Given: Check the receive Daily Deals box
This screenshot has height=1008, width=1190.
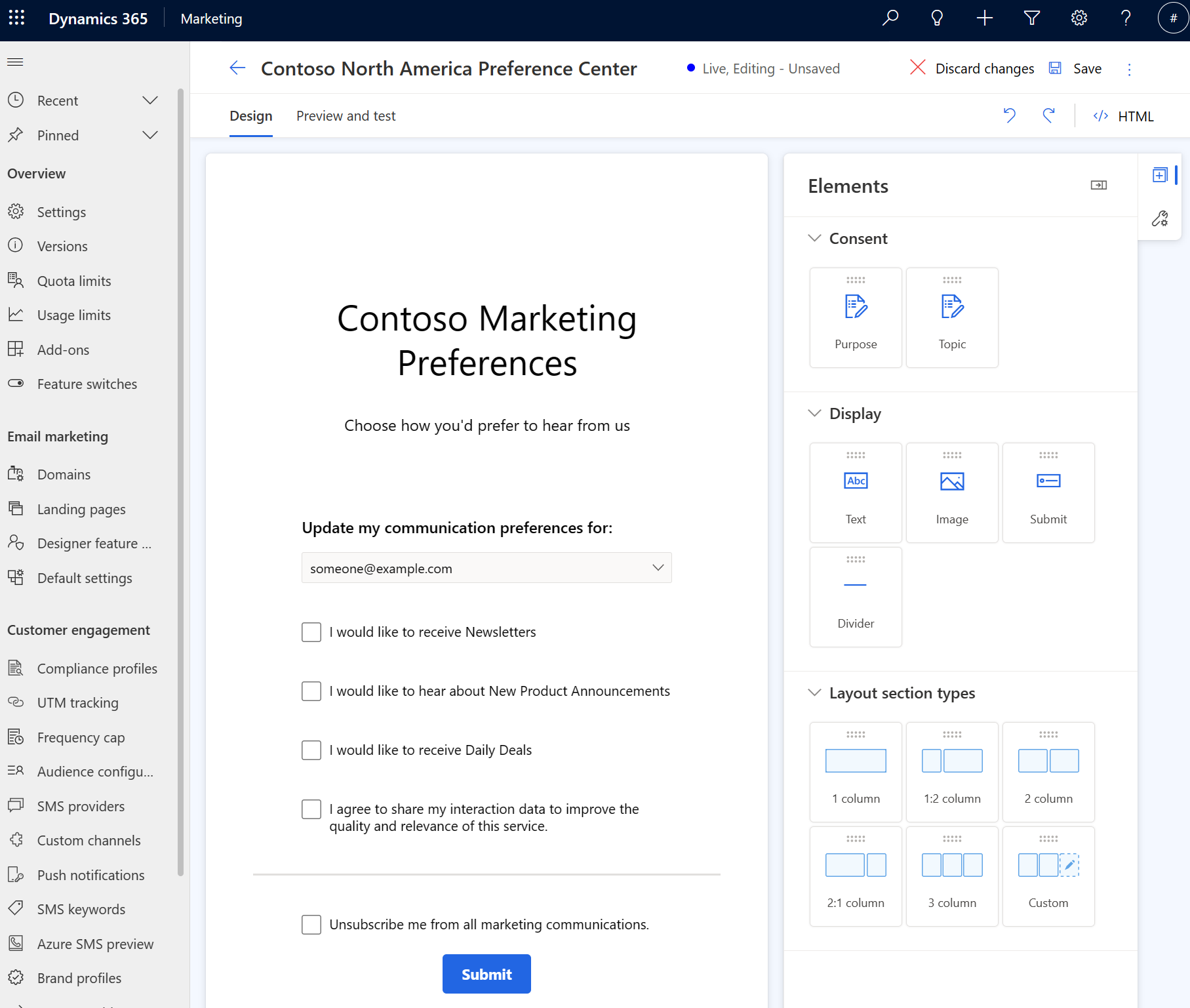Looking at the screenshot, I should (x=311, y=750).
